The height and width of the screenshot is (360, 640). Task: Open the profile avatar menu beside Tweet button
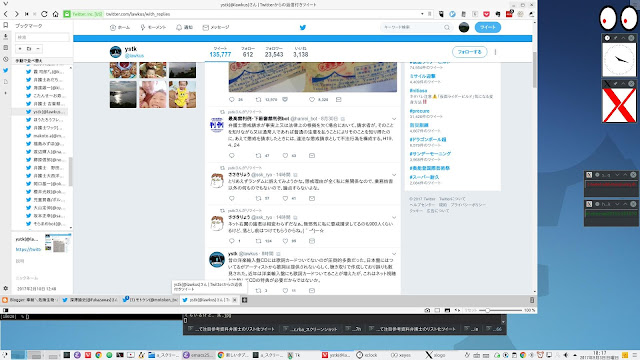tap(464, 27)
